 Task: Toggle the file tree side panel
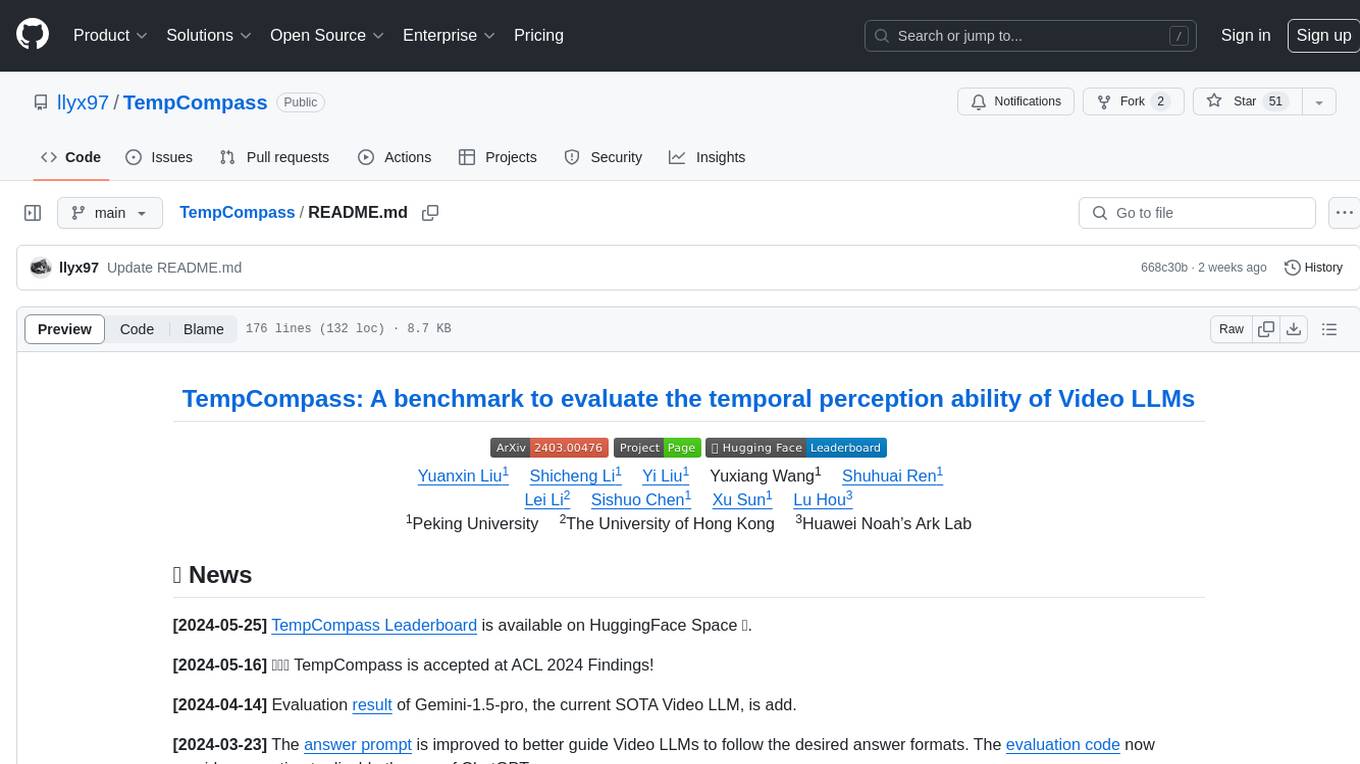[x=32, y=213]
